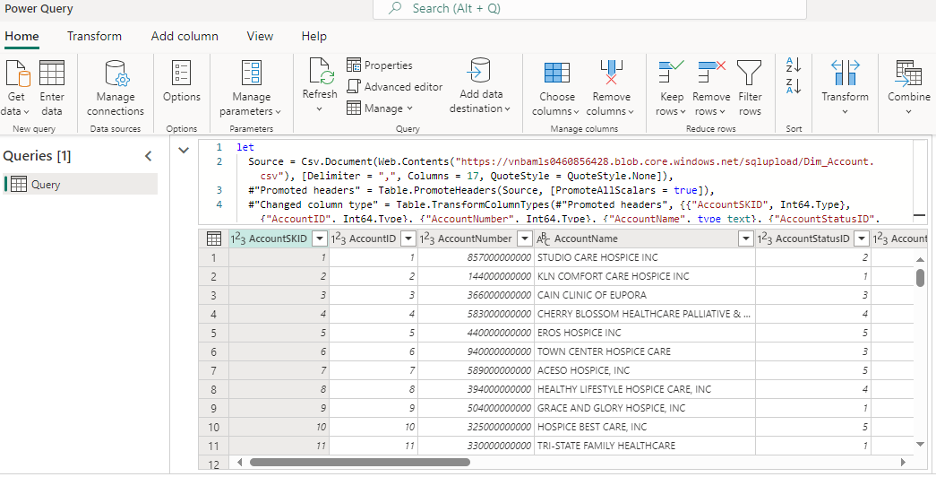
Task: Switch to the Add column tab
Action: (184, 36)
